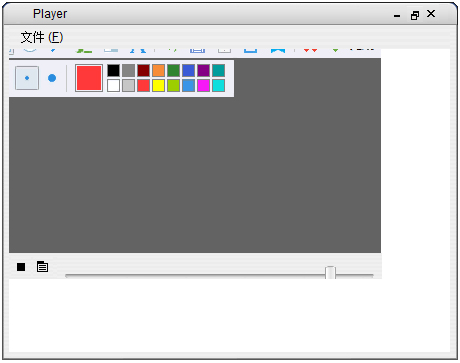
Task: Pick the light blue swatch in bottom row
Action: 189,85
